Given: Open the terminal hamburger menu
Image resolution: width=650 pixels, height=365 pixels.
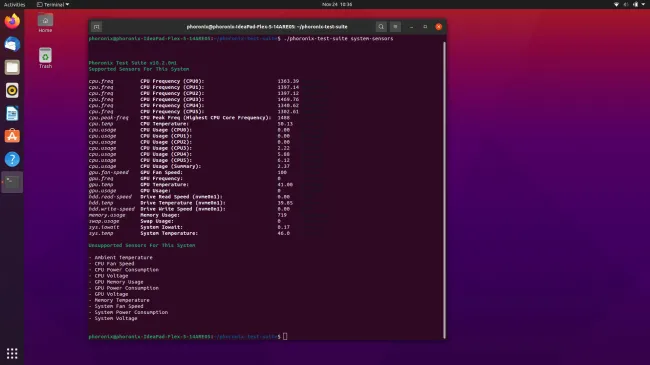Looking at the screenshot, I should [x=395, y=27].
